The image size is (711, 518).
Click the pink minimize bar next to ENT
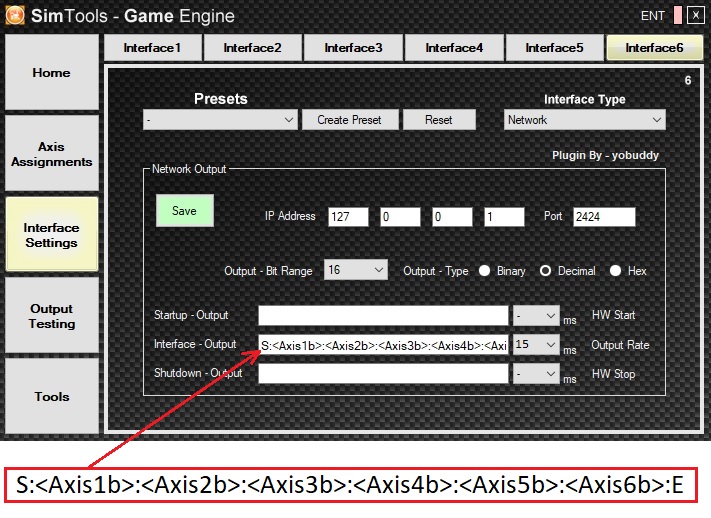pos(678,15)
